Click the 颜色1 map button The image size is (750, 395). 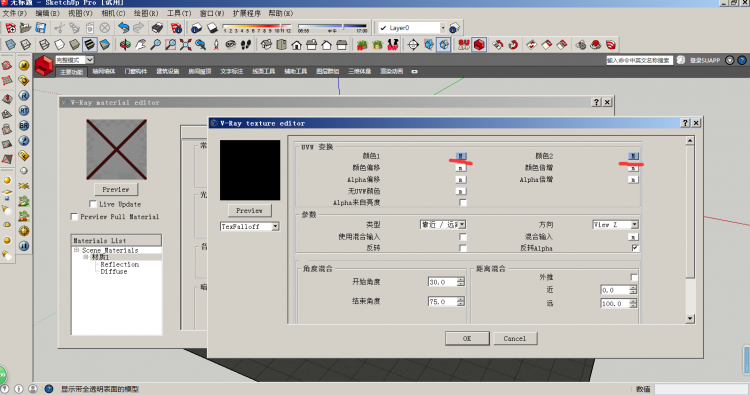pos(461,156)
